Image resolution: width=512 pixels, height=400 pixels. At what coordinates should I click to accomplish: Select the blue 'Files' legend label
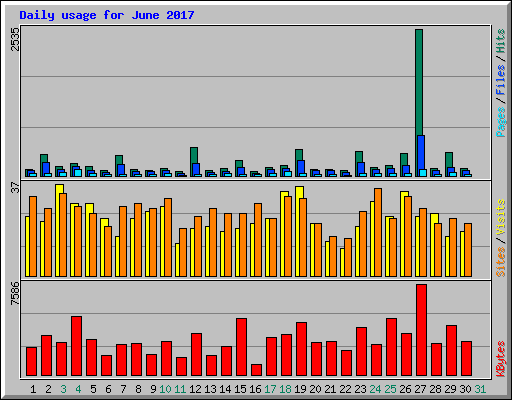tap(501, 80)
